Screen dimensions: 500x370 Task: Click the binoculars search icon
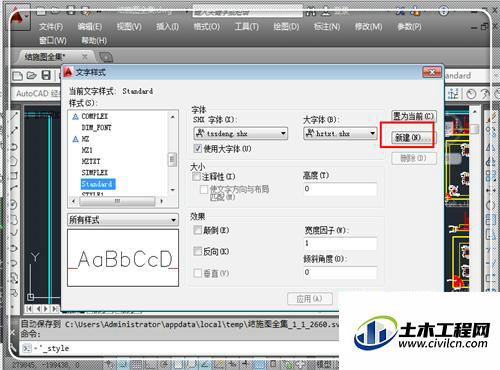[x=311, y=13]
